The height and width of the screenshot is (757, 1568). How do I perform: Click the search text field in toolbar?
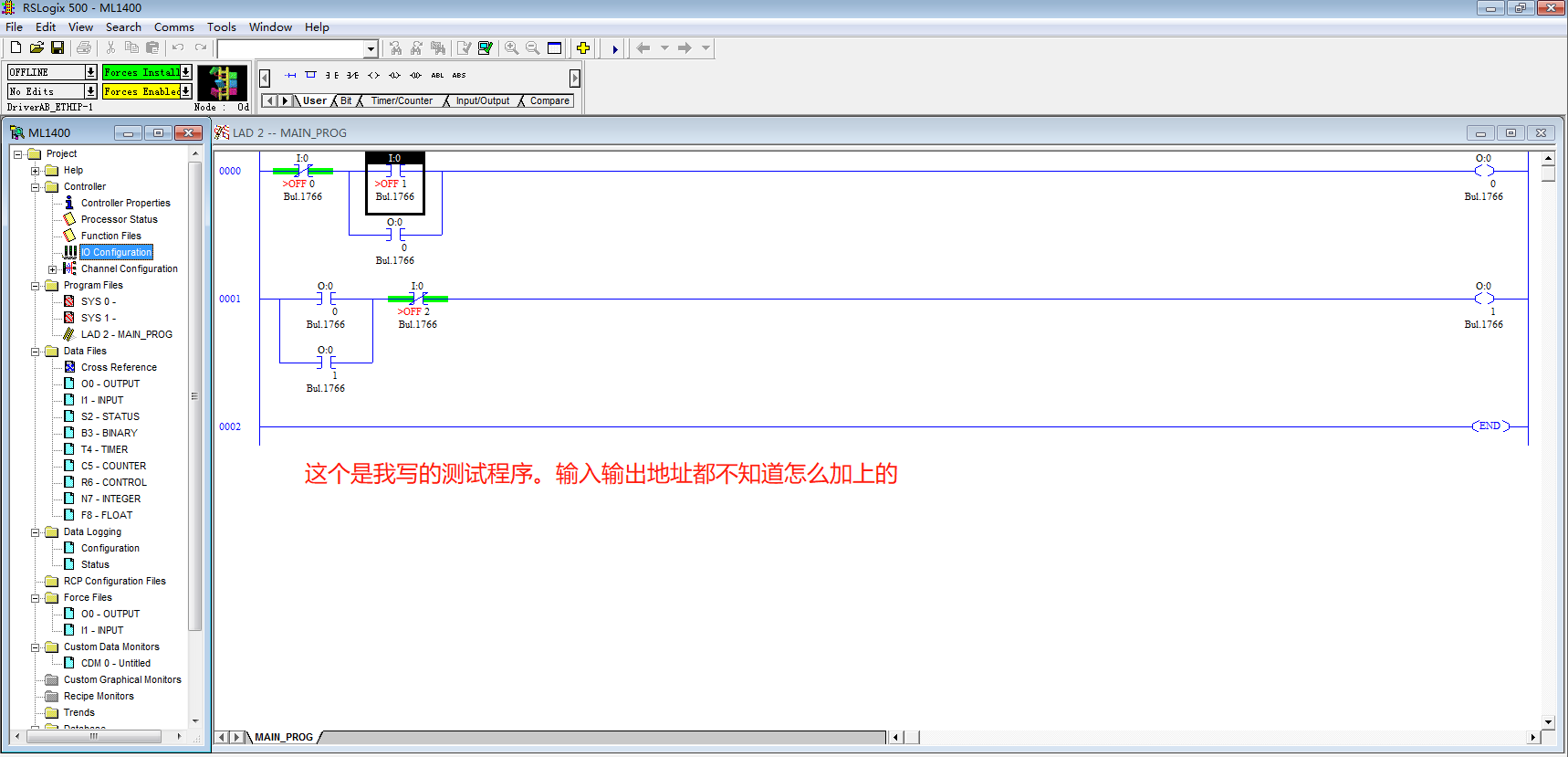[291, 49]
